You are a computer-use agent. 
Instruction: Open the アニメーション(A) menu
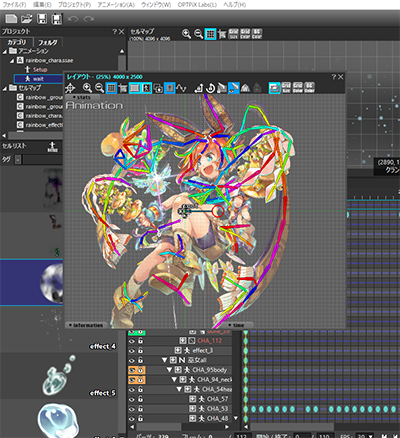tap(116, 5)
